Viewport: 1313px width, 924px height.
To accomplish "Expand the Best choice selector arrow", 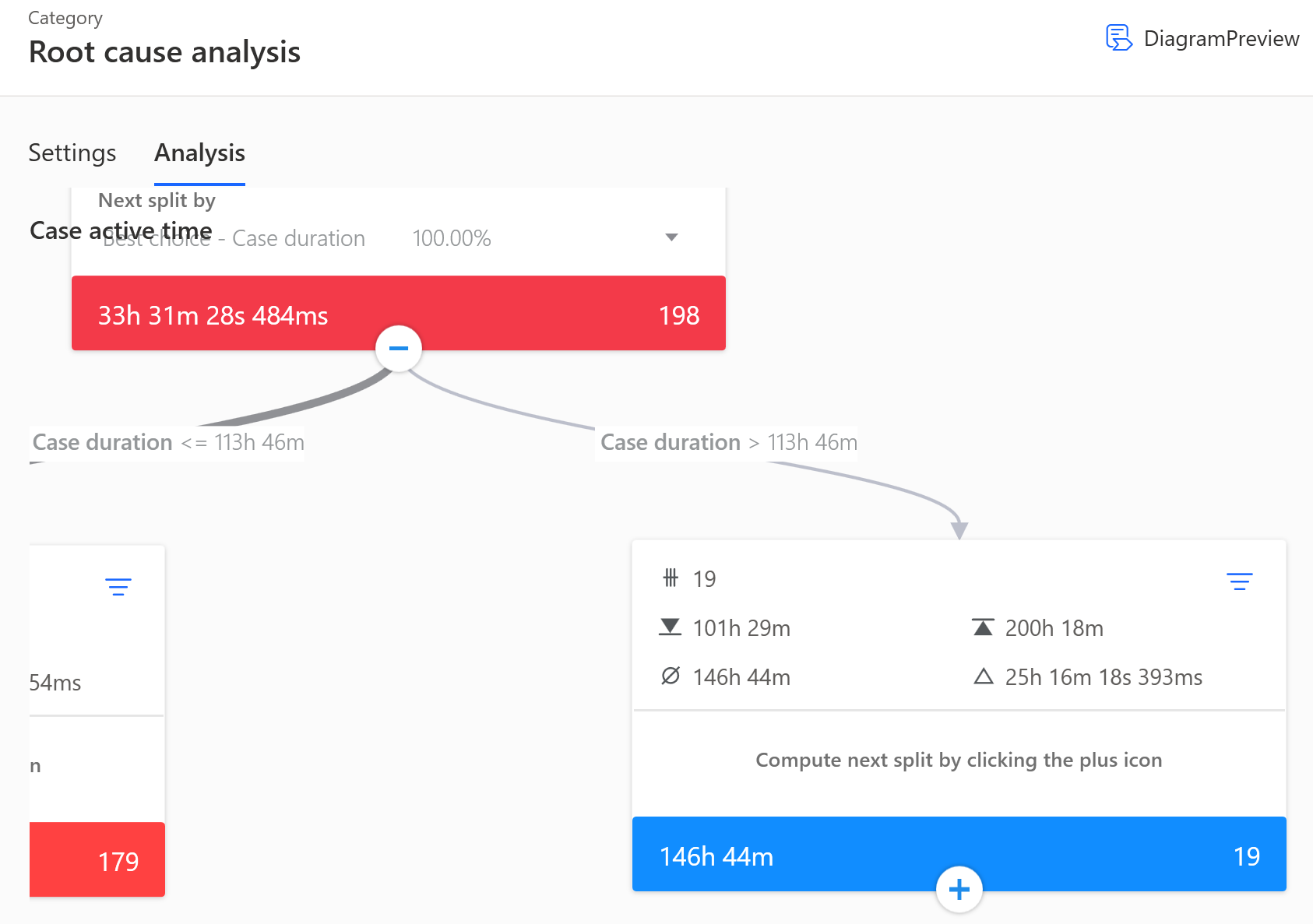I will pyautogui.click(x=671, y=237).
